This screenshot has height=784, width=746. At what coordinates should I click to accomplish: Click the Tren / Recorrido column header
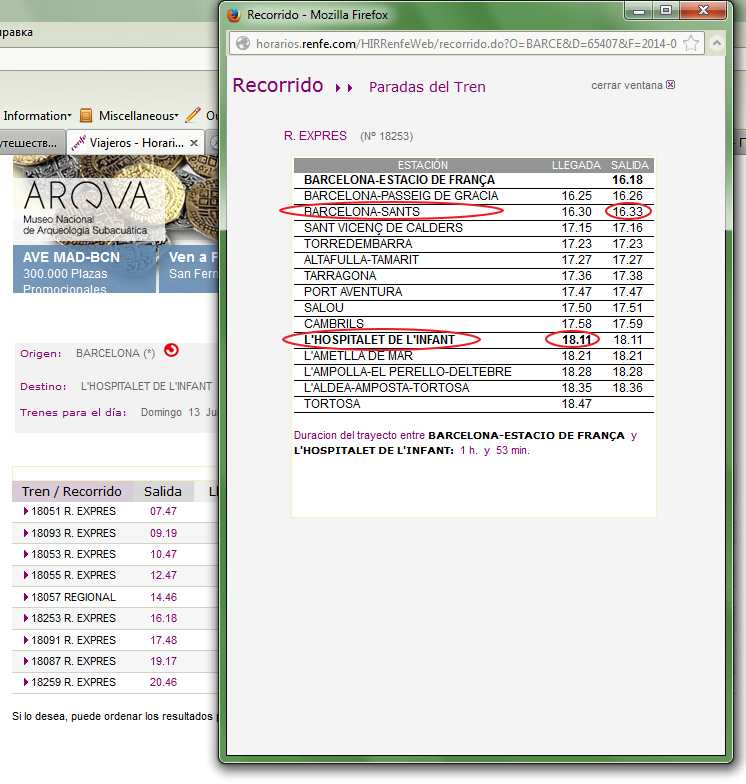coord(72,492)
